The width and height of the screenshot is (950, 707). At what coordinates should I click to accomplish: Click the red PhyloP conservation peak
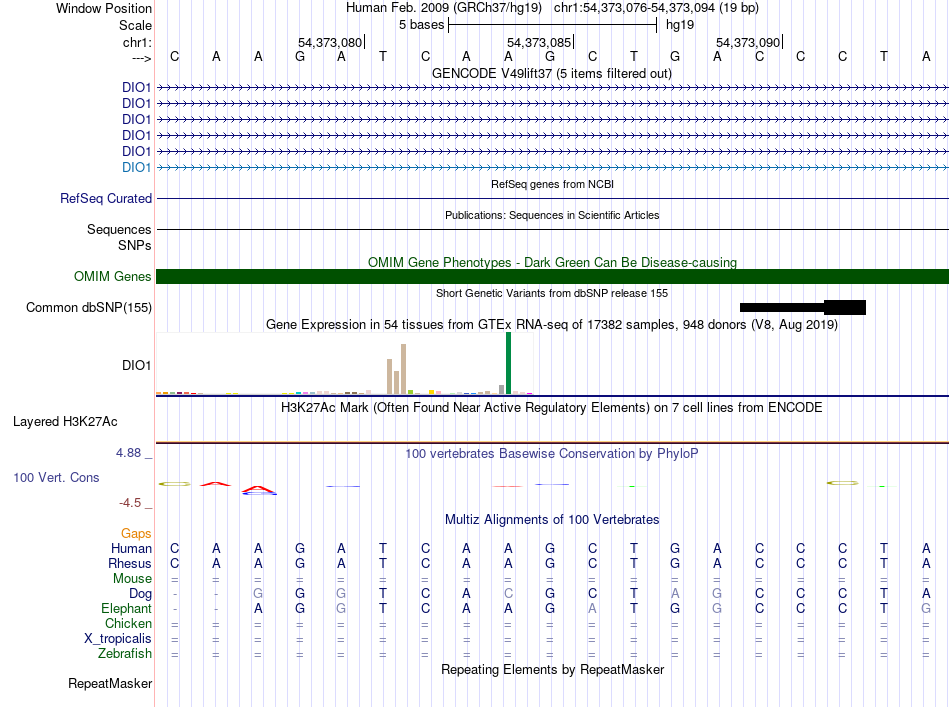pos(216,483)
